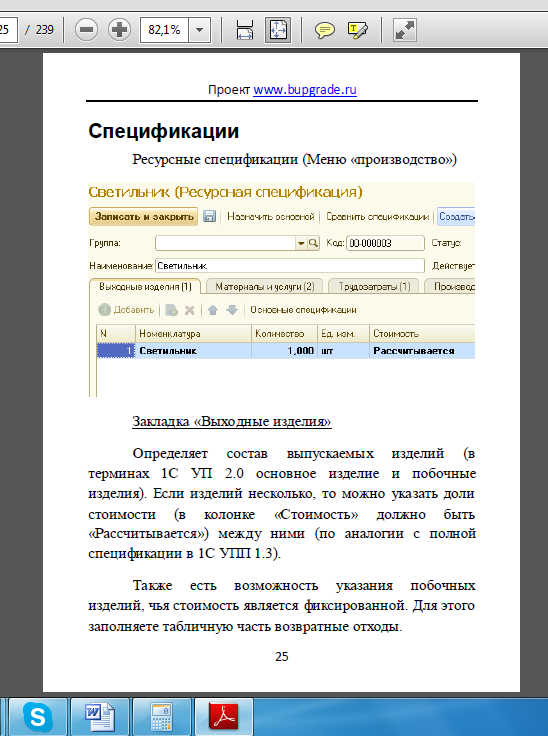Switch to 'Выходные изделия (1)' tab

point(145,286)
